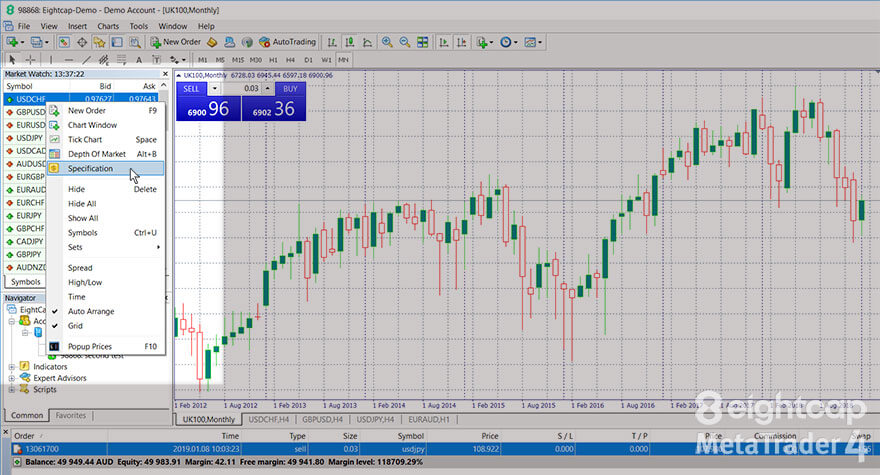The width and height of the screenshot is (880, 475).
Task: Click the AutoTrading toolbar button
Action: [x=287, y=42]
